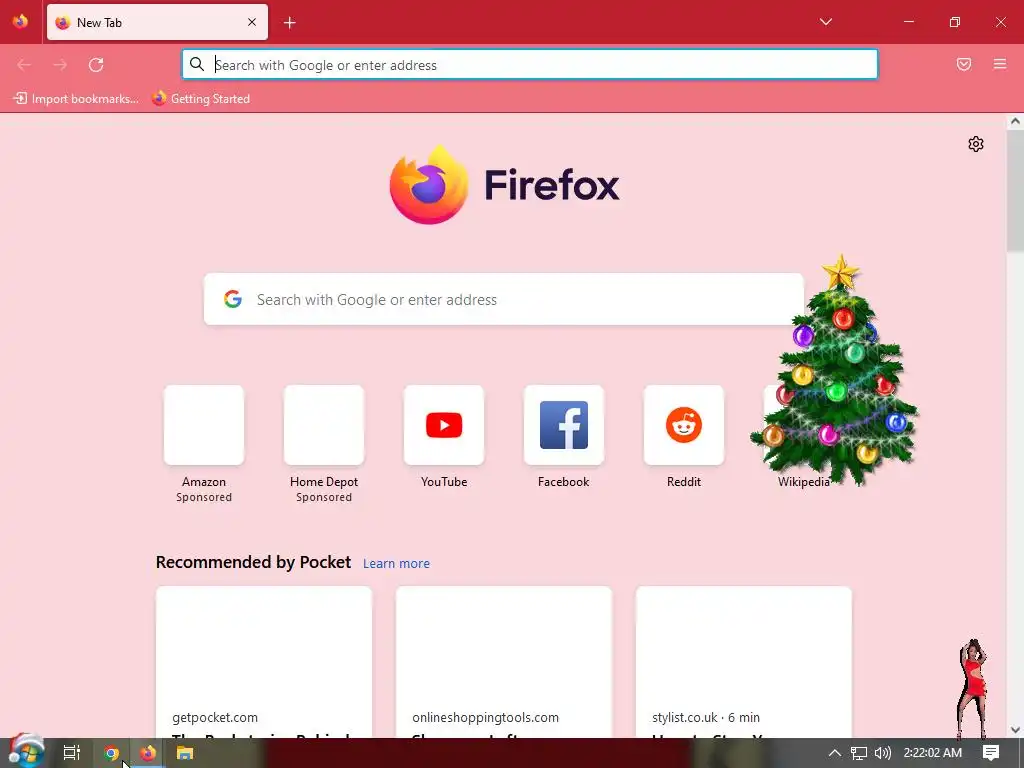This screenshot has width=1024, height=768.
Task: Click the taskbar clock 2:22:02 AM
Action: point(933,753)
